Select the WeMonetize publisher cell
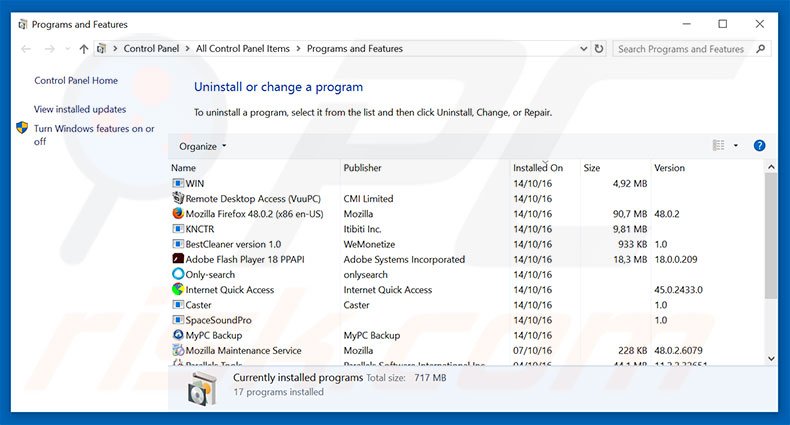The width and height of the screenshot is (790, 425). tap(369, 244)
